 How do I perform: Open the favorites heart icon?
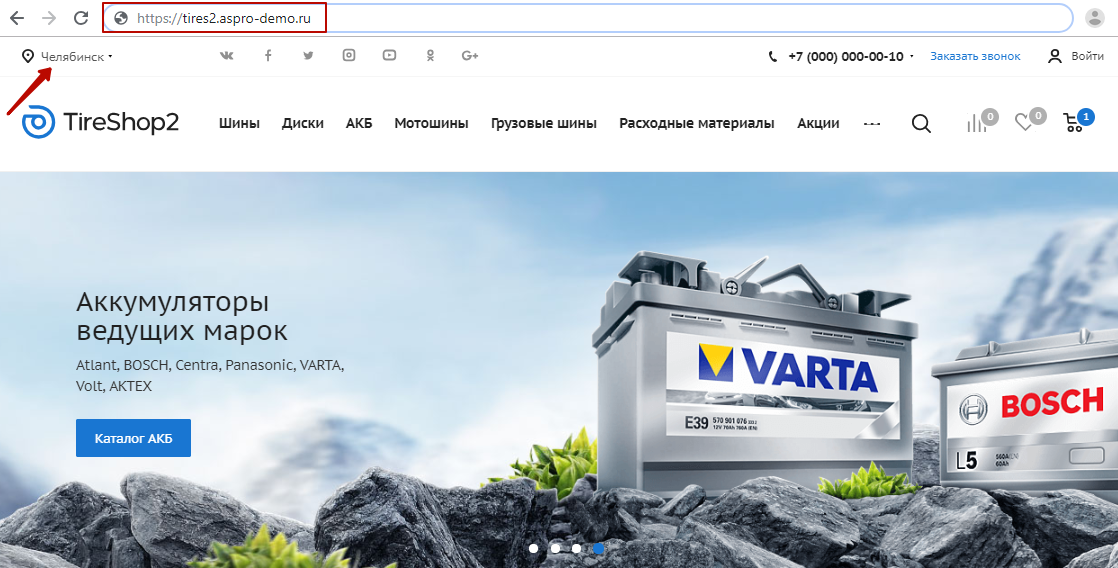tap(1025, 123)
